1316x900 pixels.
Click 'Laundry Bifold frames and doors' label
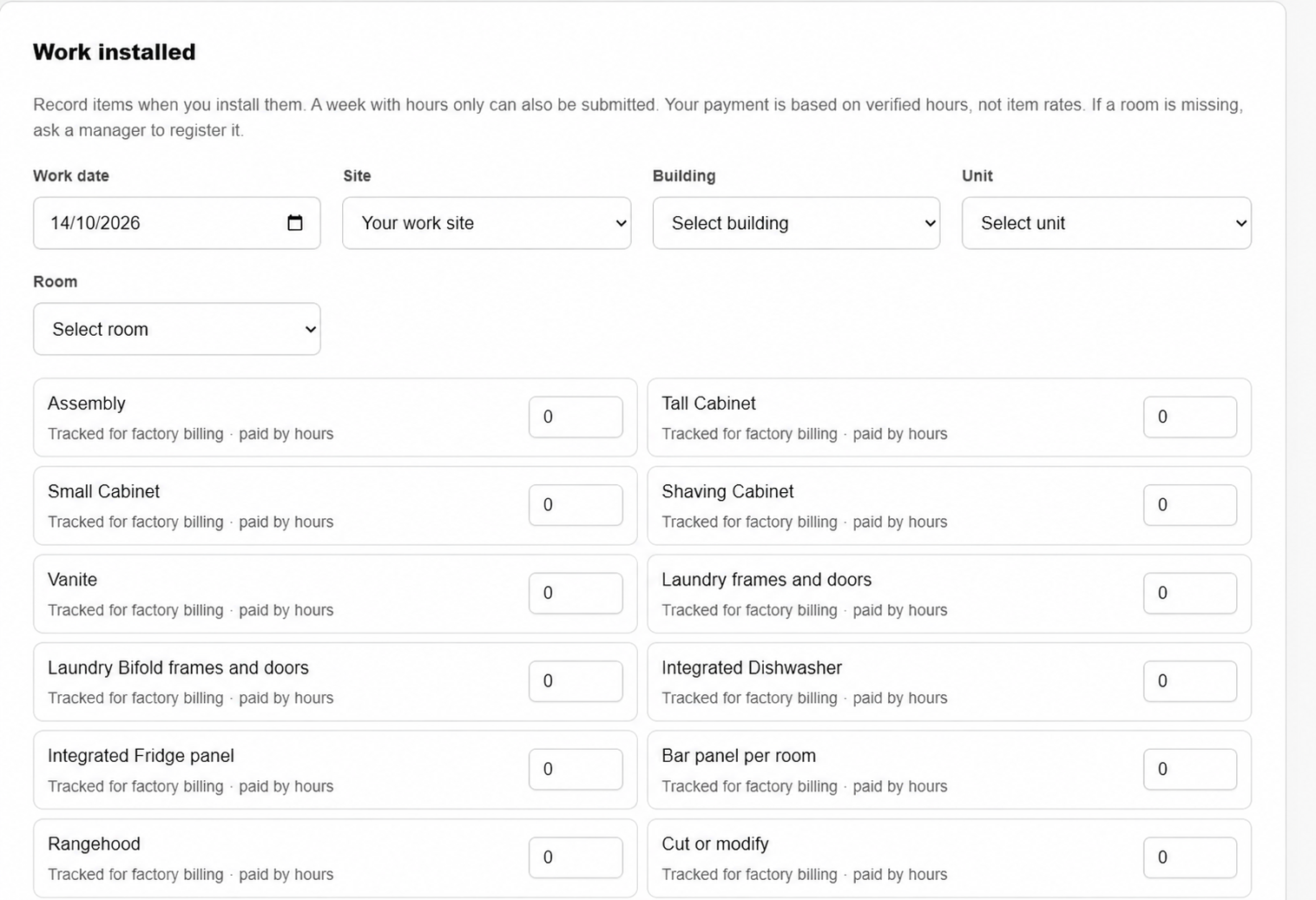(178, 667)
